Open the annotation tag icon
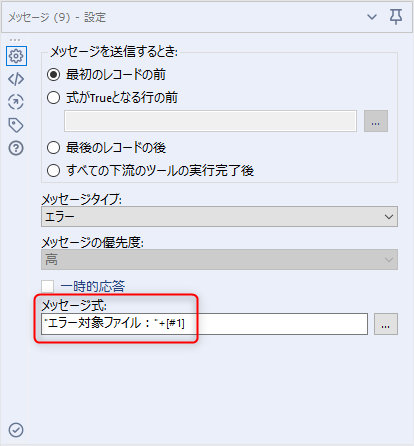The image size is (414, 446). [16, 125]
